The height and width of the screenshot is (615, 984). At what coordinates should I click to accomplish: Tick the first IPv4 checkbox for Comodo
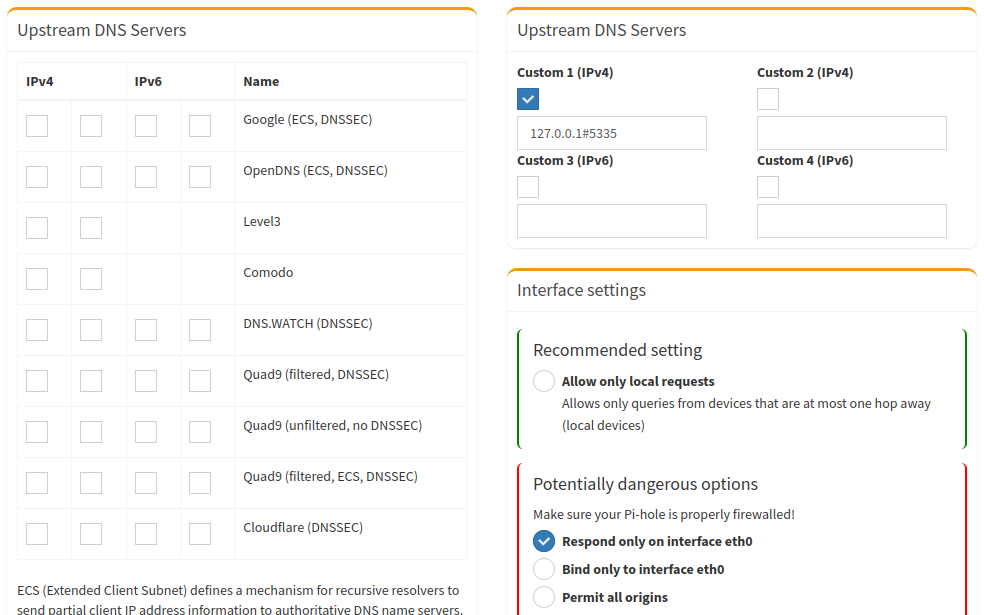pyautogui.click(x=37, y=279)
